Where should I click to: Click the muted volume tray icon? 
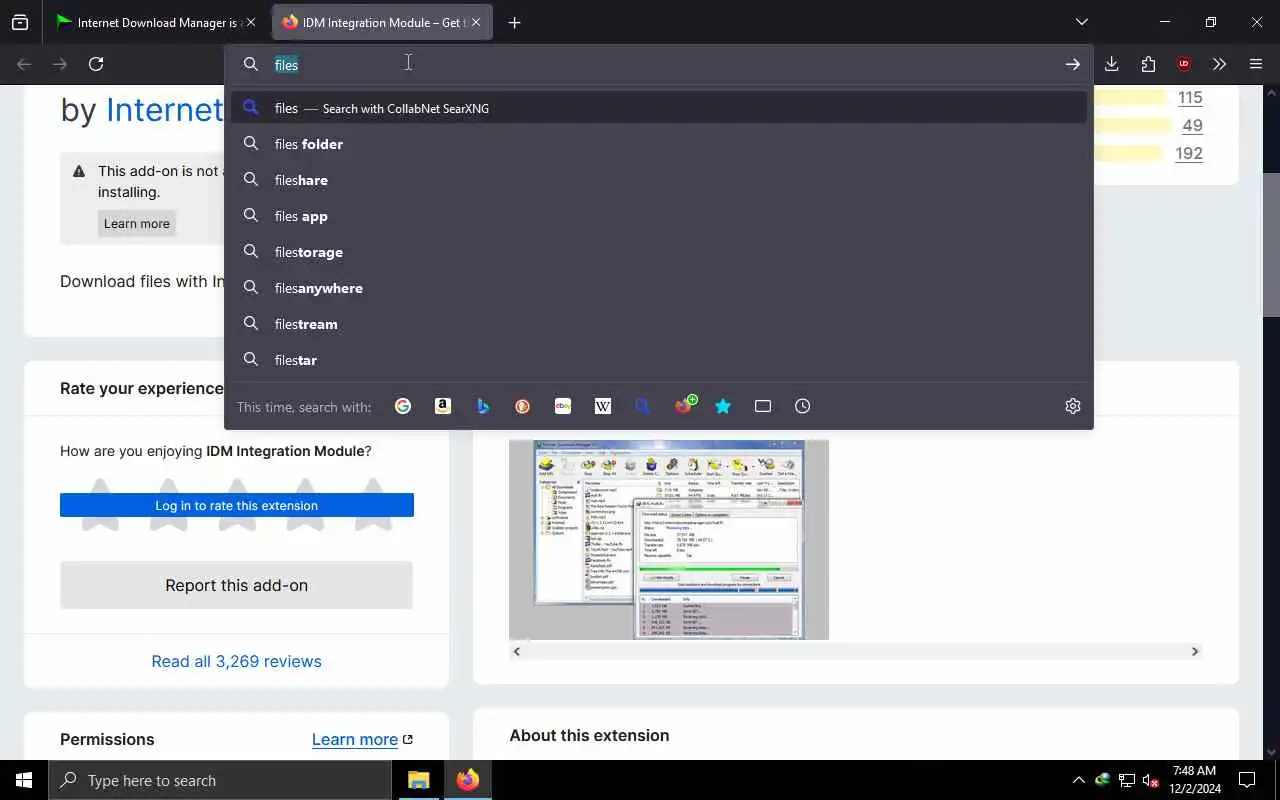[x=1150, y=780]
